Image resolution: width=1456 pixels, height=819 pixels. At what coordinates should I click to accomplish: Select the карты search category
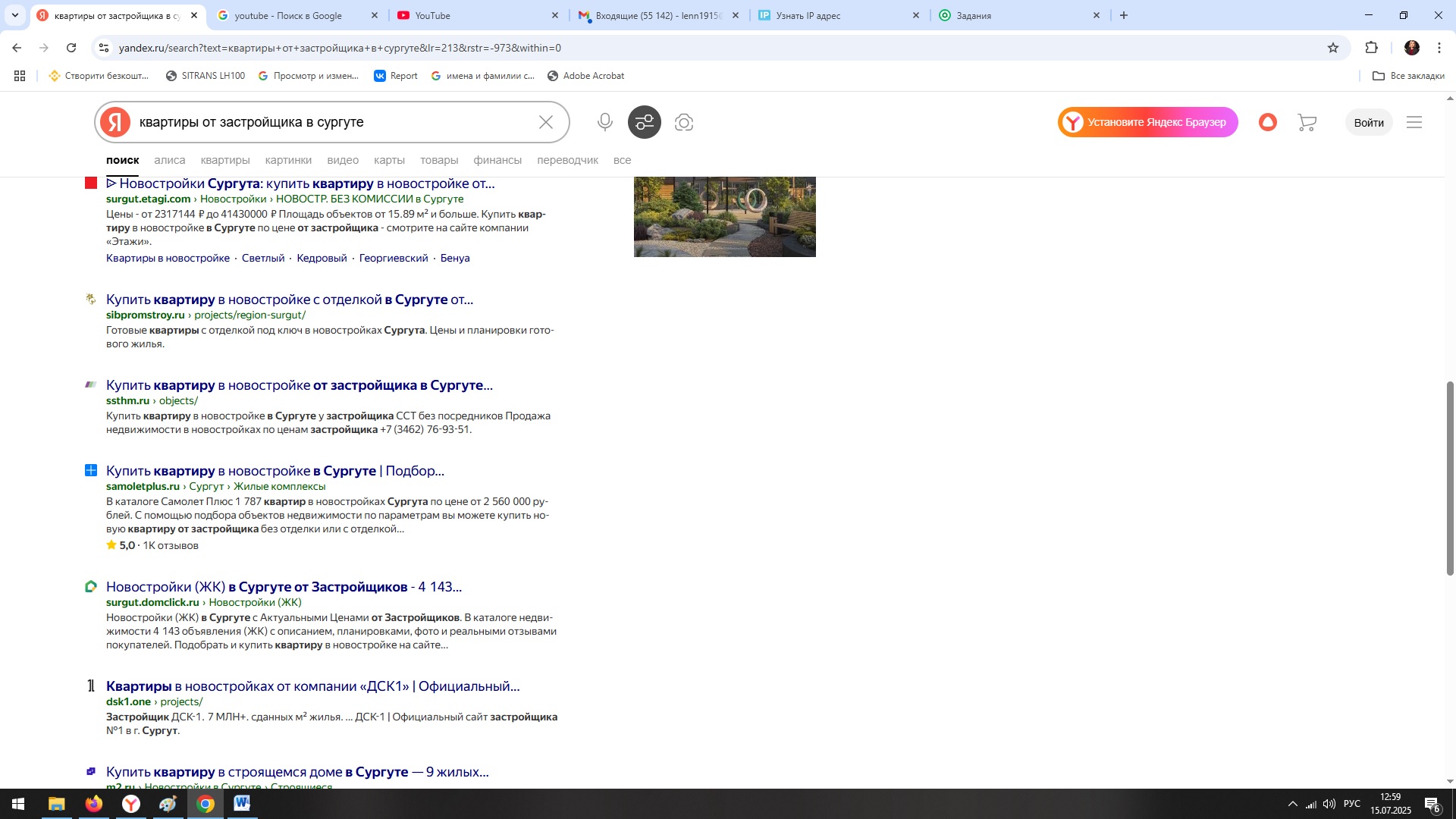coord(389,160)
